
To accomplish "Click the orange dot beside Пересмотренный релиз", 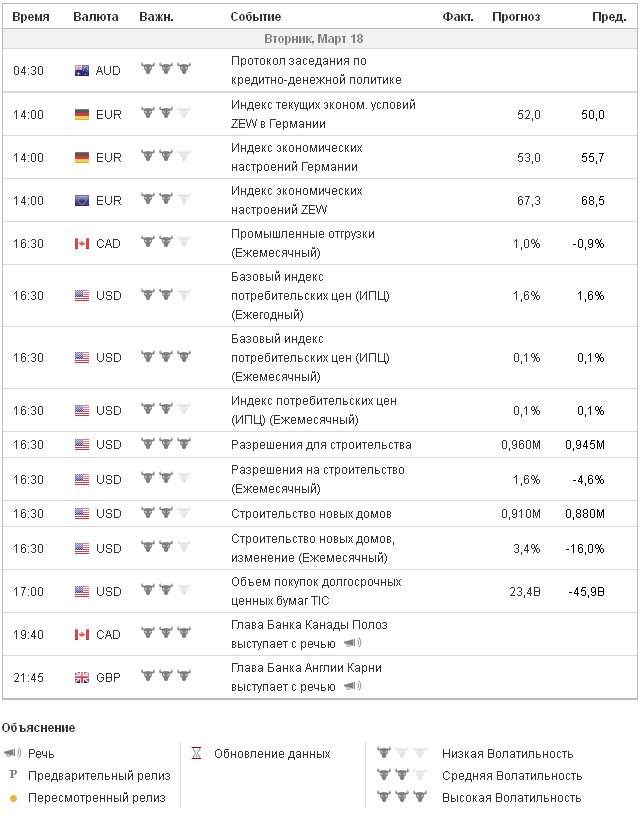I will click(x=13, y=798).
